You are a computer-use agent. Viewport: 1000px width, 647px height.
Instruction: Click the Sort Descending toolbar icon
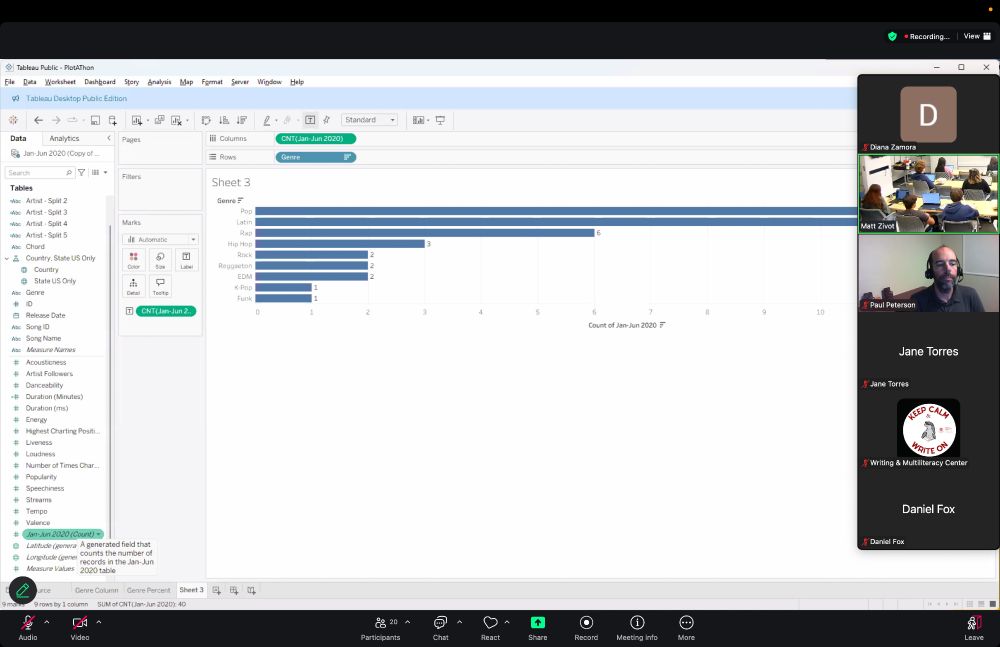(242, 120)
